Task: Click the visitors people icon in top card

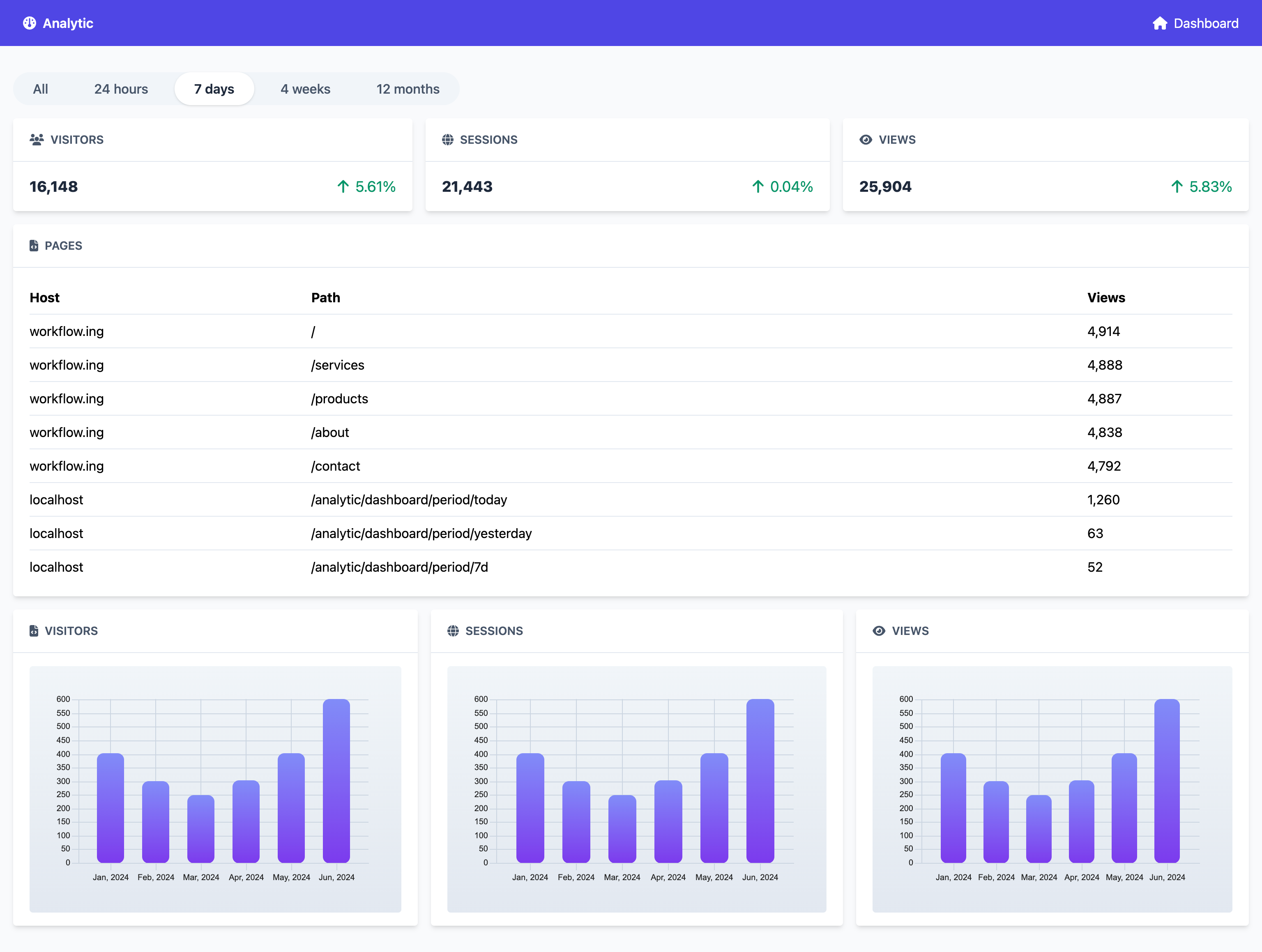Action: point(37,140)
